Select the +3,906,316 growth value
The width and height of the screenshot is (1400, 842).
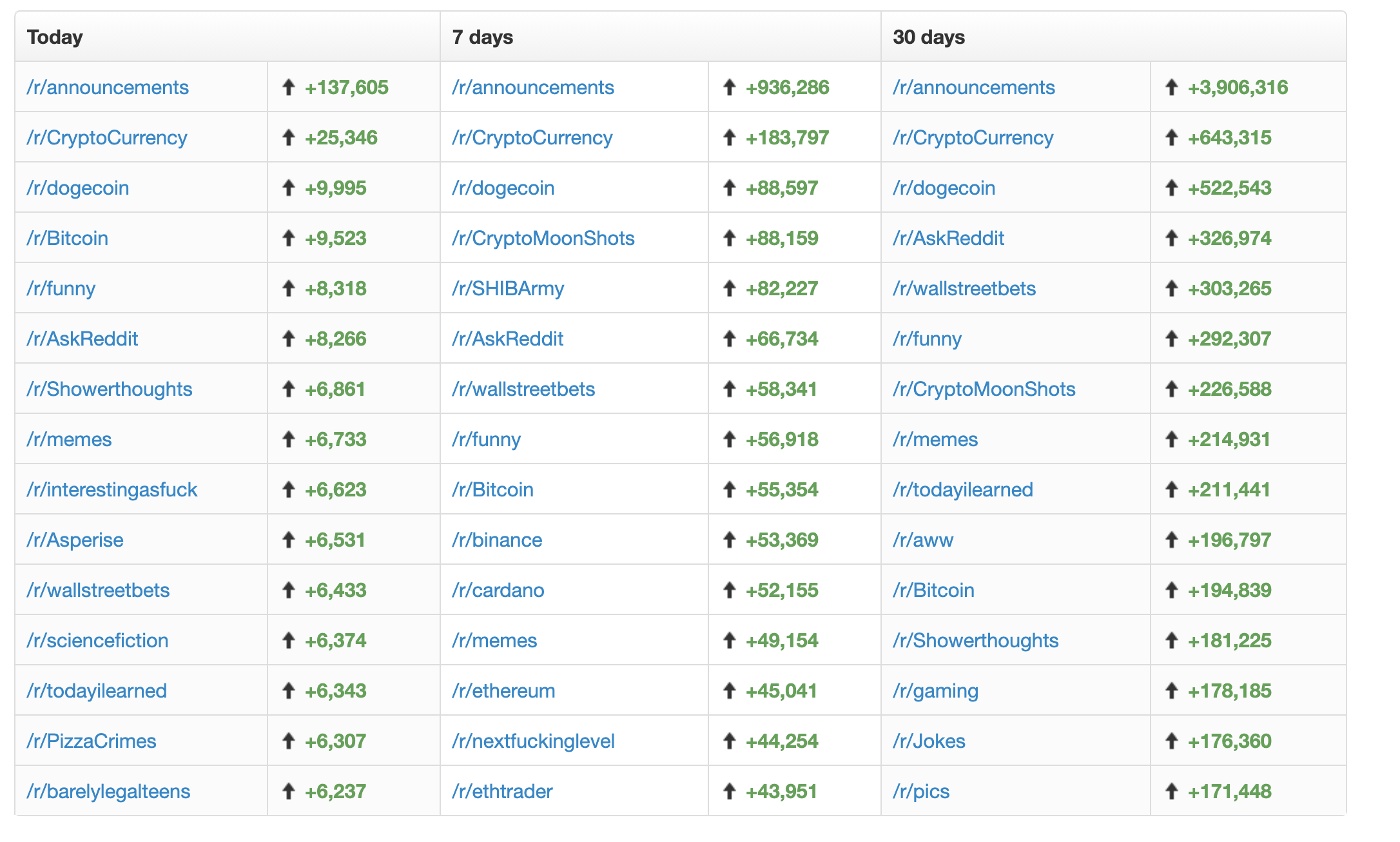coord(1238,87)
